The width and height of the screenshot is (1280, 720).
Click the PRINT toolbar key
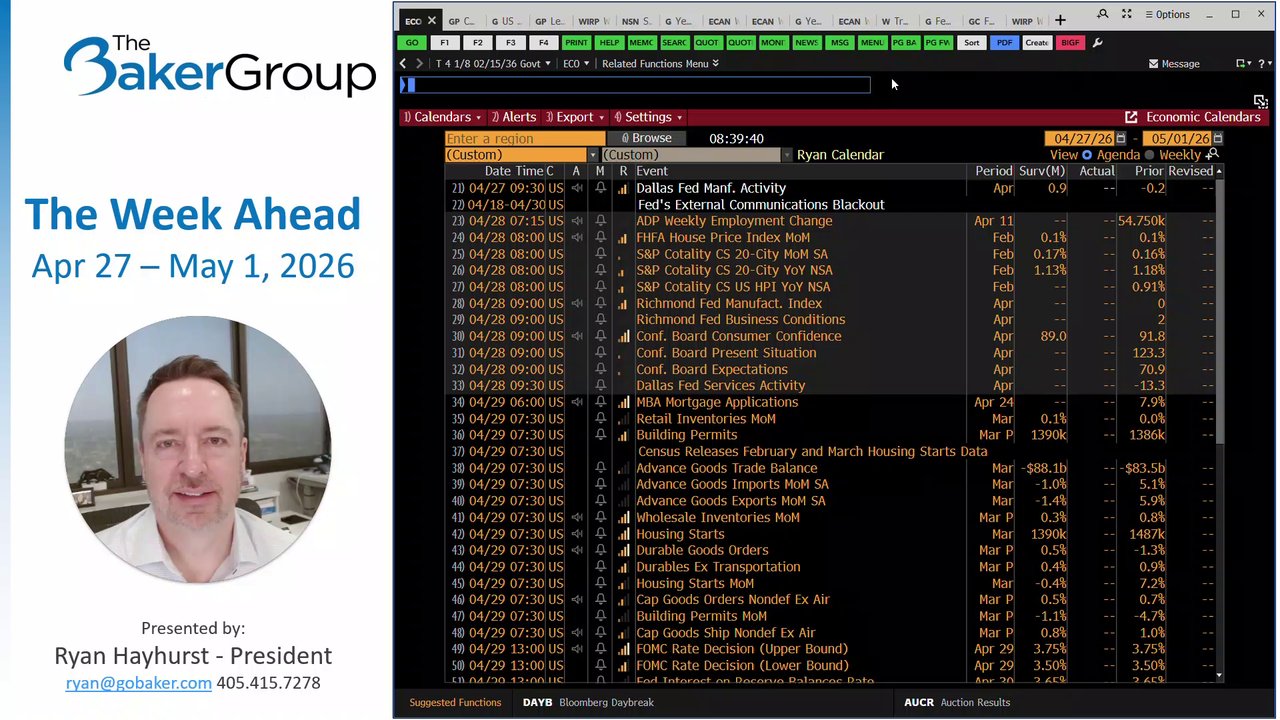coord(576,43)
